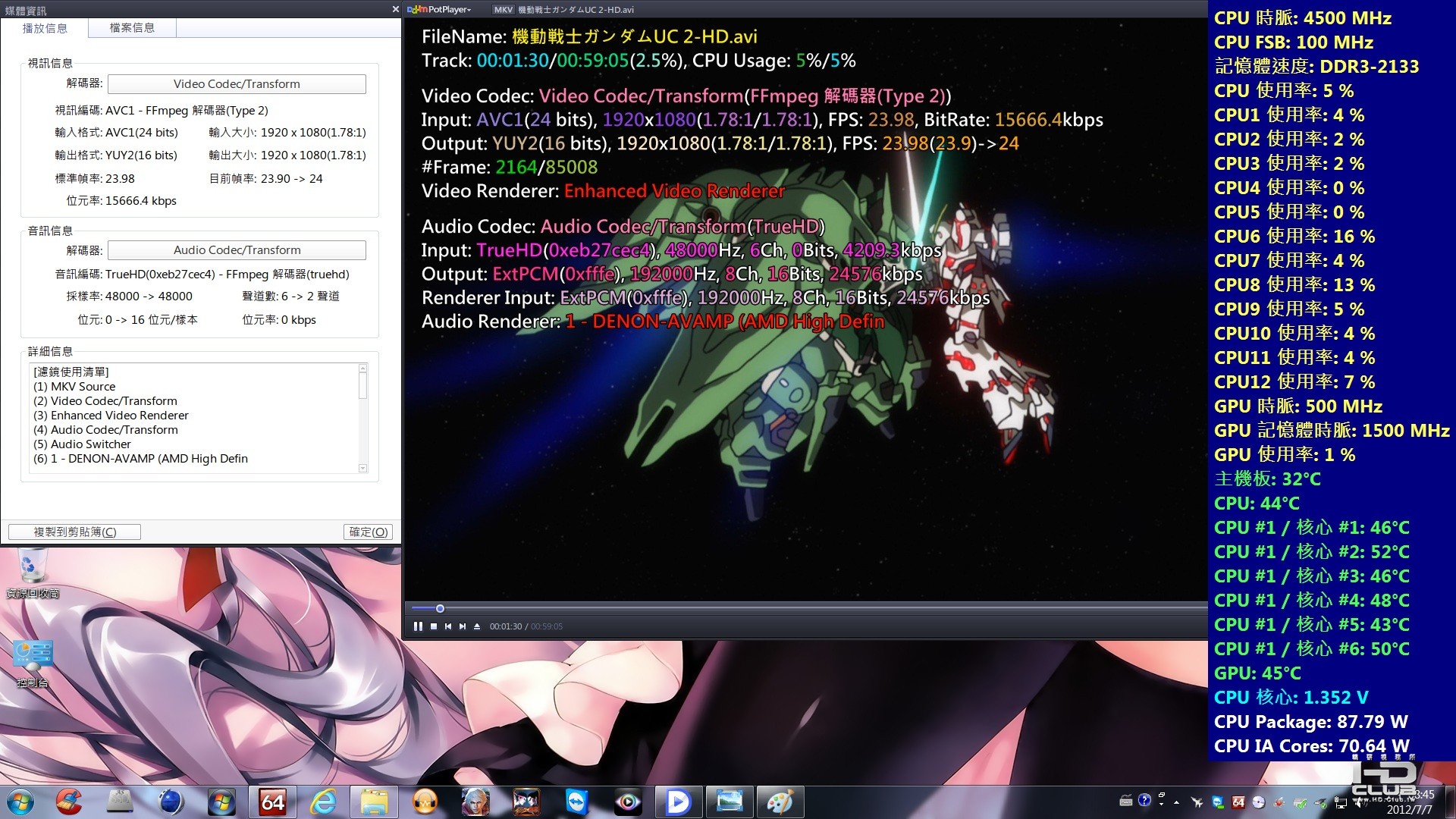
Task: Click 'CPU Package: 87.79 W' sensor row
Action: pyautogui.click(x=1310, y=722)
